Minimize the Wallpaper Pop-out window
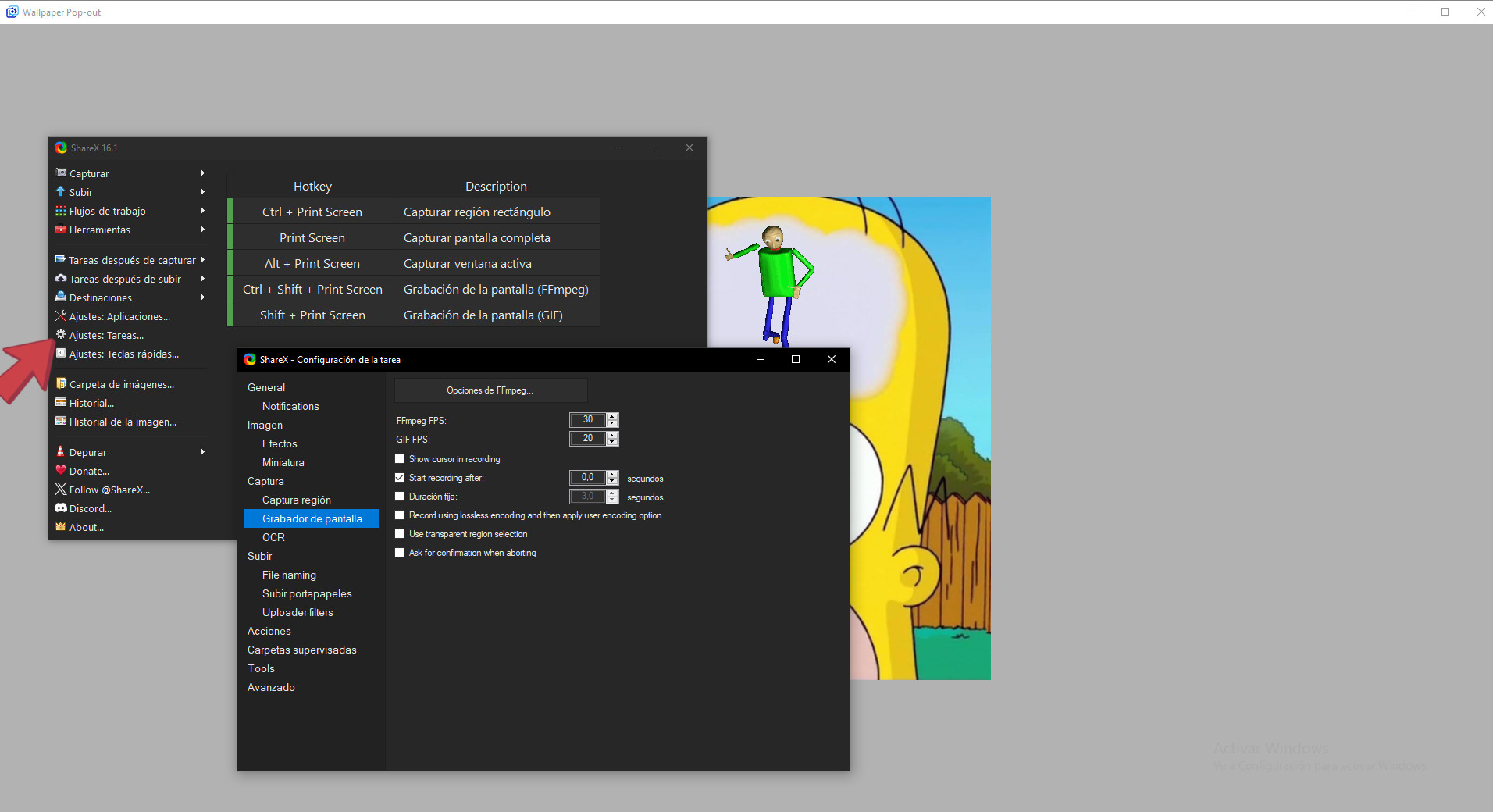Image resolution: width=1493 pixels, height=812 pixels. pos(1410,12)
